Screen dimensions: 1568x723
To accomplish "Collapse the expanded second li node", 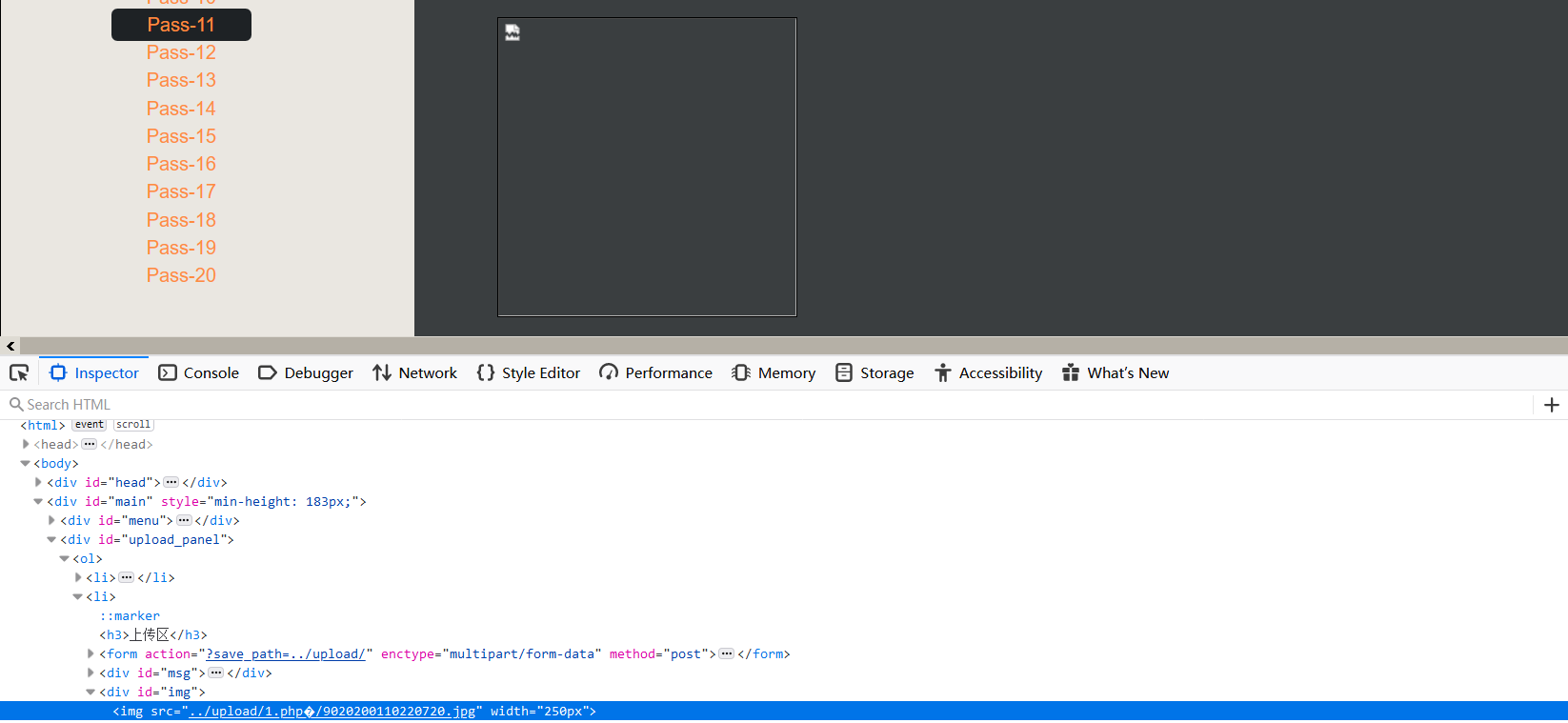I will 77,596.
